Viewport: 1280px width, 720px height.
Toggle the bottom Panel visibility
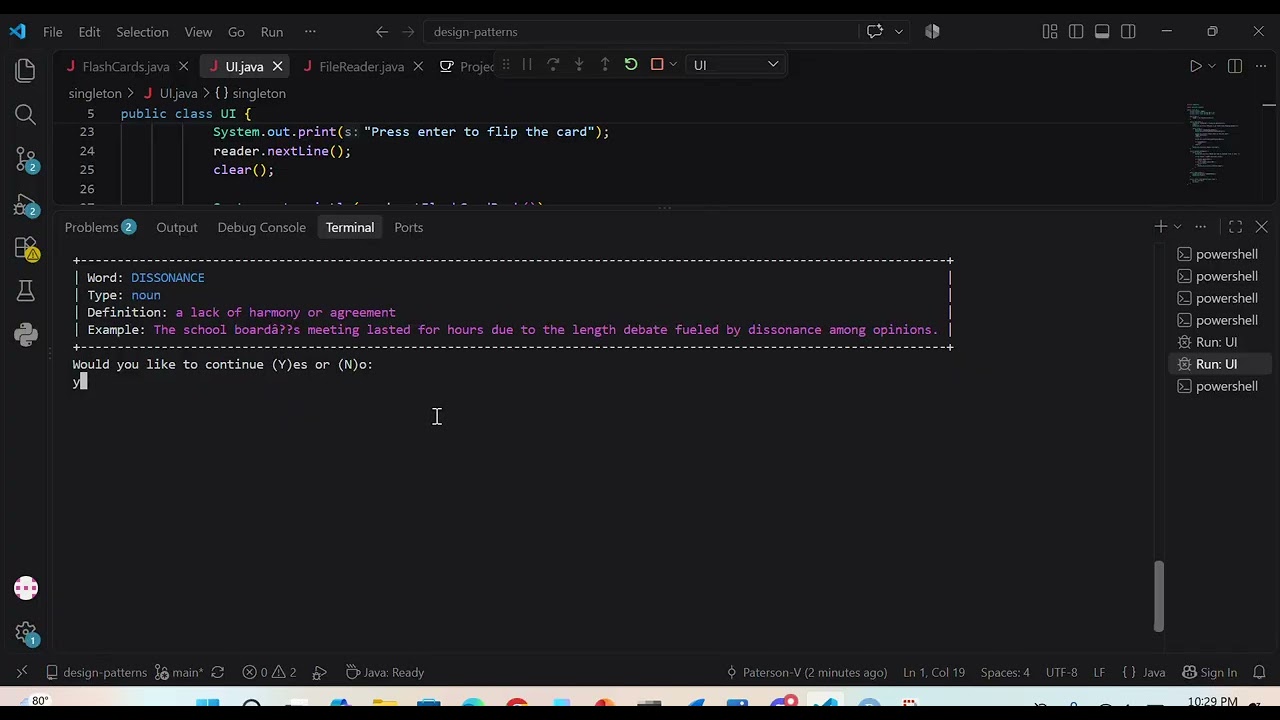point(1102,32)
